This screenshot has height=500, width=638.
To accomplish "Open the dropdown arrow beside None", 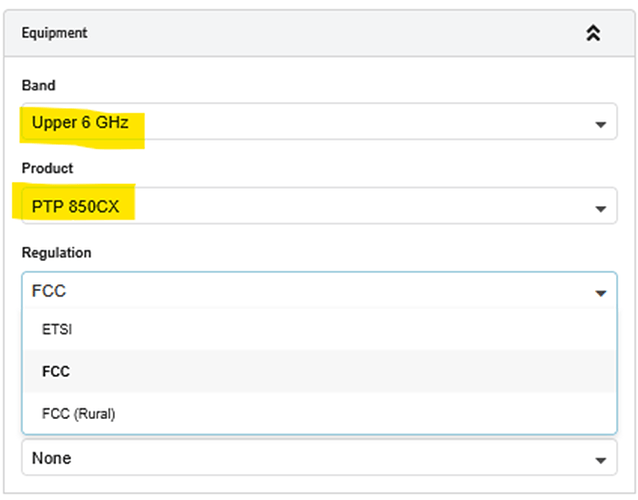I will point(600,459).
